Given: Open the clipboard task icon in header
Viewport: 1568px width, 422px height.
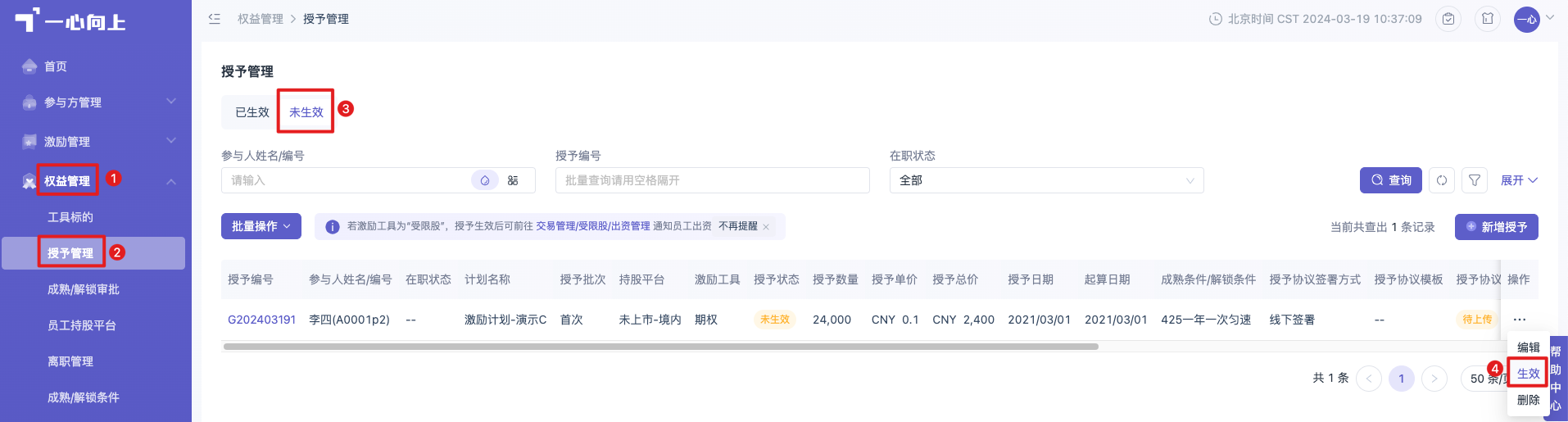Looking at the screenshot, I should click(x=1448, y=19).
